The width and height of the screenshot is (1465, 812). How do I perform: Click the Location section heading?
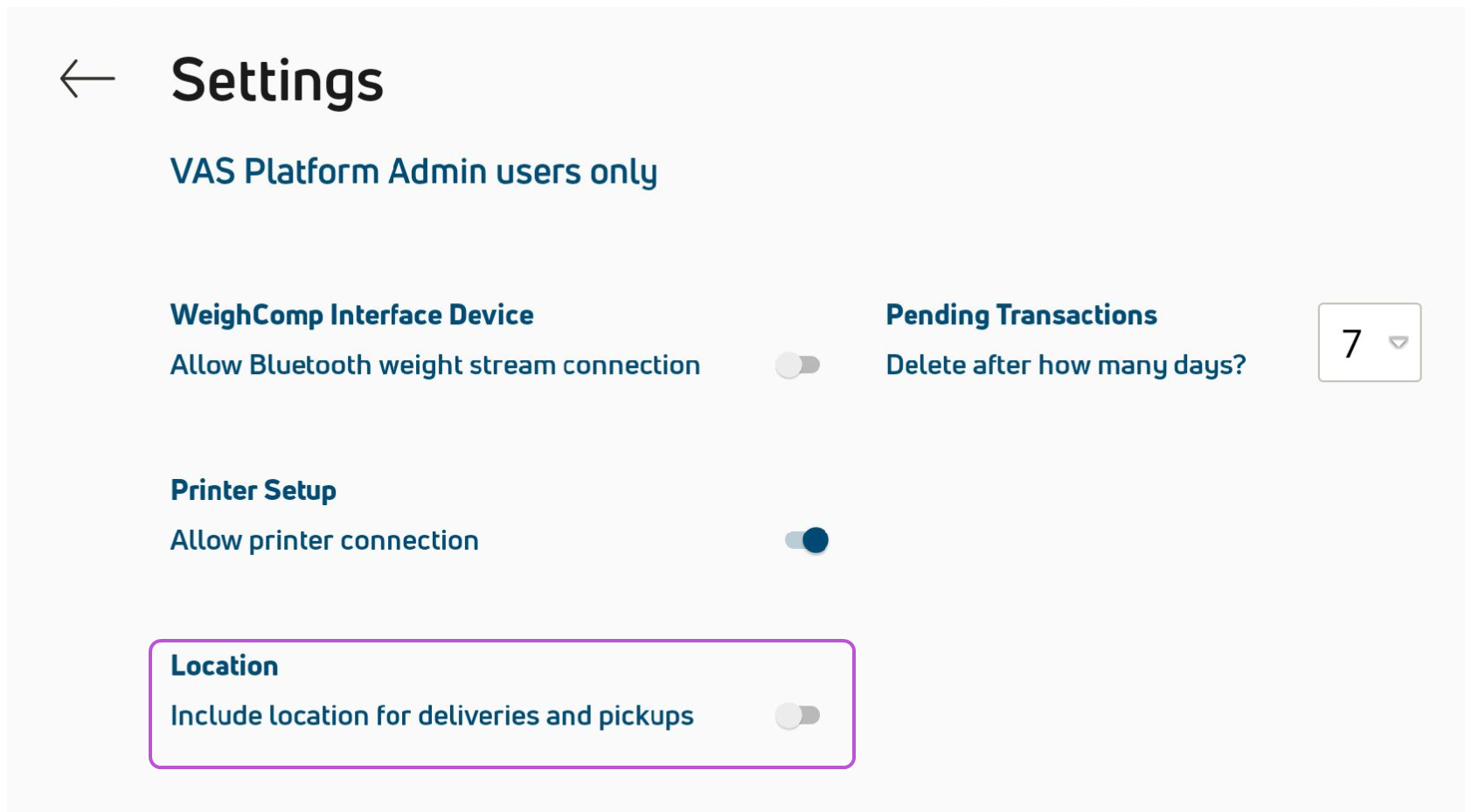[x=225, y=666]
